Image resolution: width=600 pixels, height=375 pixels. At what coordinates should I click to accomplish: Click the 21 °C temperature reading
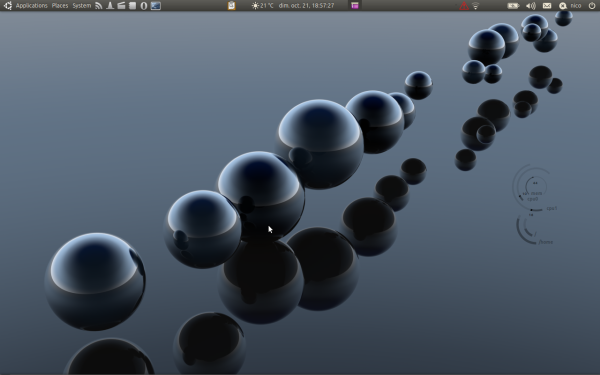pyautogui.click(x=267, y=6)
